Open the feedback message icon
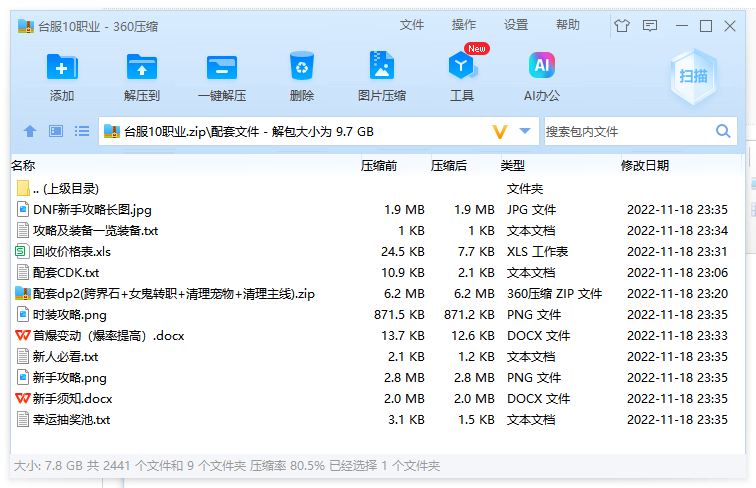This screenshot has width=756, height=488. point(650,26)
